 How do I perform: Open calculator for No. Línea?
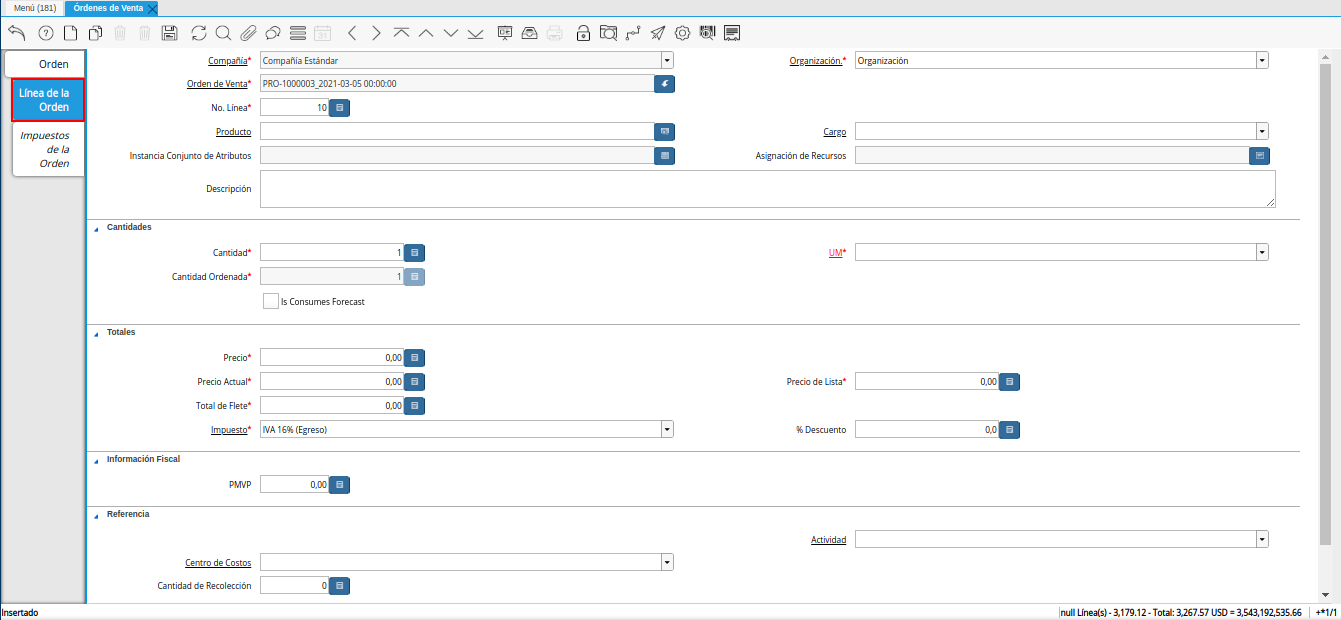tap(340, 107)
